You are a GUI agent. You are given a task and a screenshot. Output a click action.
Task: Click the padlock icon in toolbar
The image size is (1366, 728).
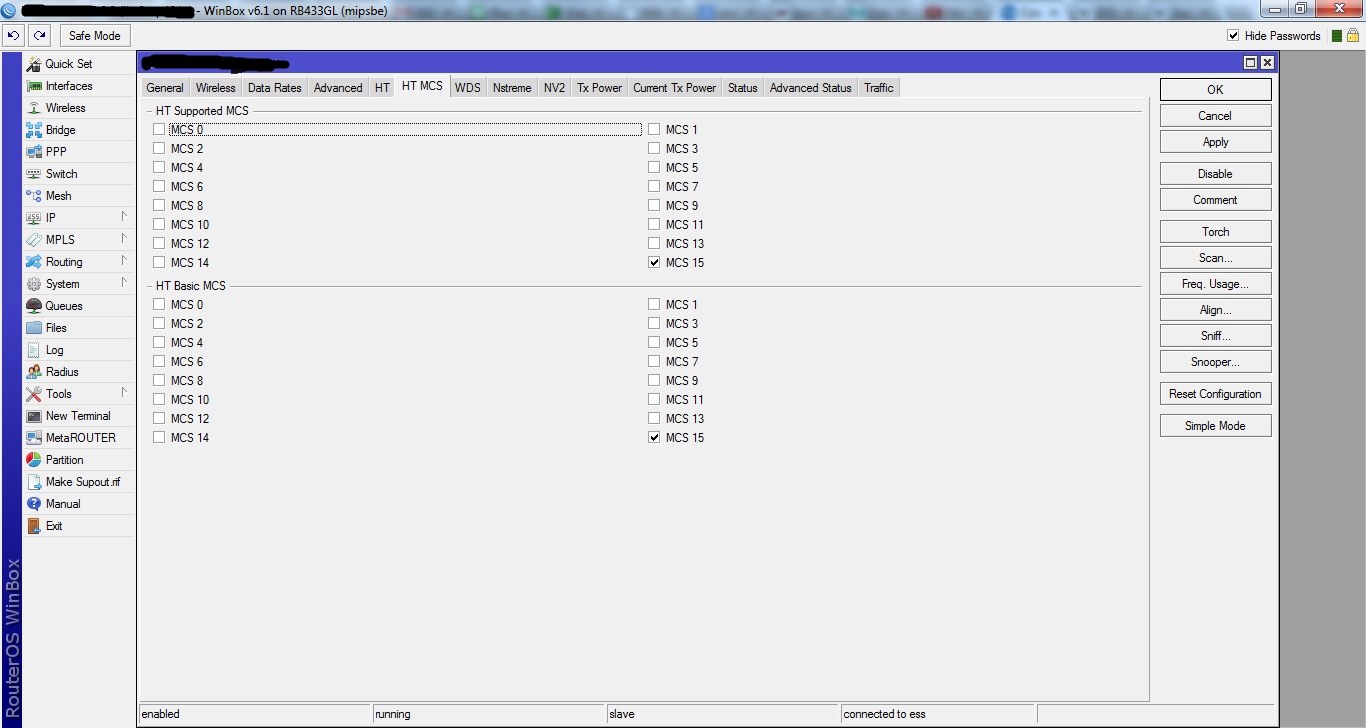pyautogui.click(x=1352, y=35)
